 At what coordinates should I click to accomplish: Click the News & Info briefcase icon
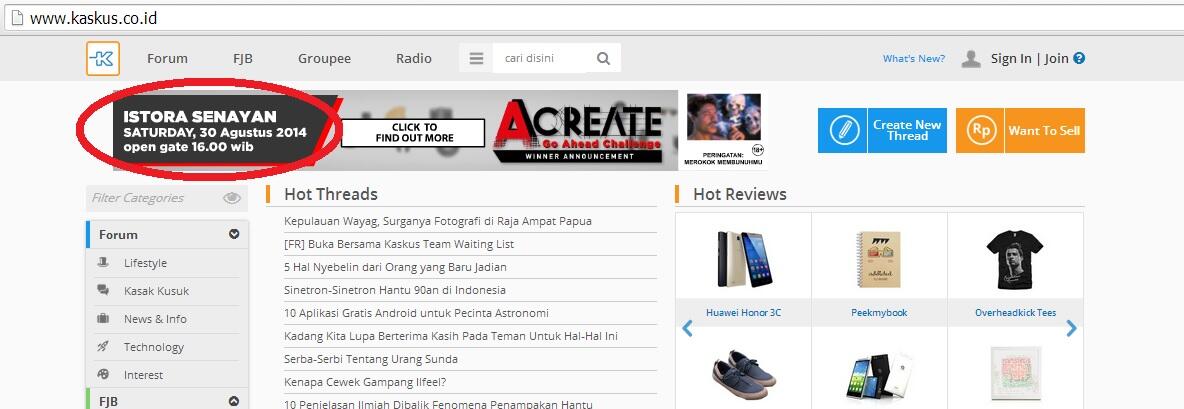(103, 318)
